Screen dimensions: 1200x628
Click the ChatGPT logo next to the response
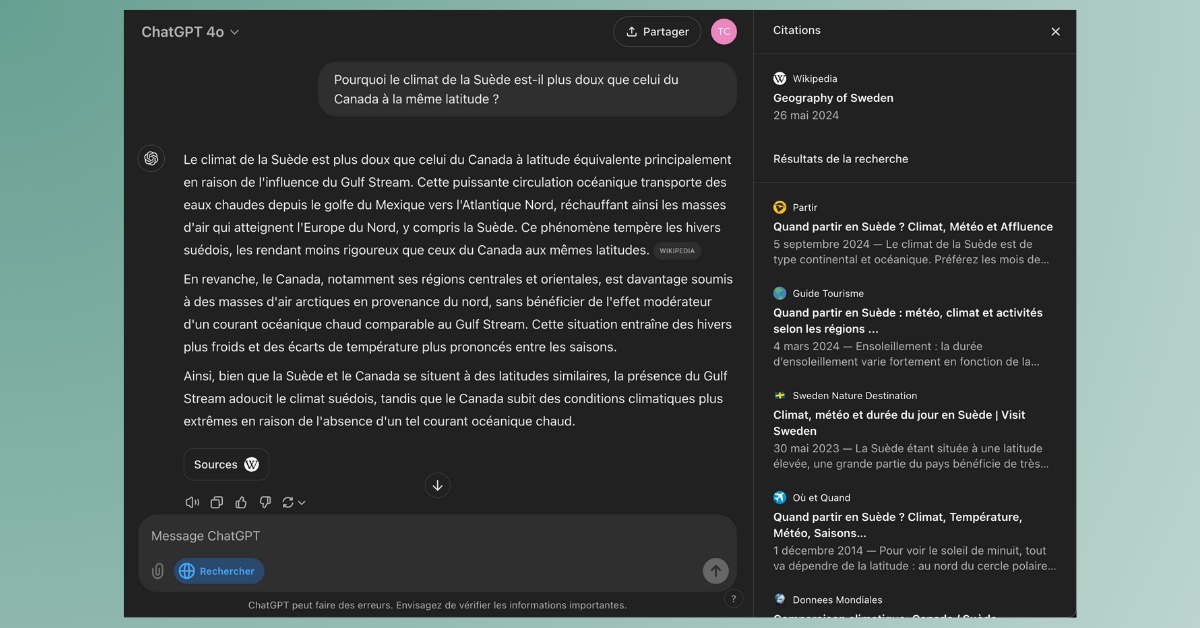151,158
